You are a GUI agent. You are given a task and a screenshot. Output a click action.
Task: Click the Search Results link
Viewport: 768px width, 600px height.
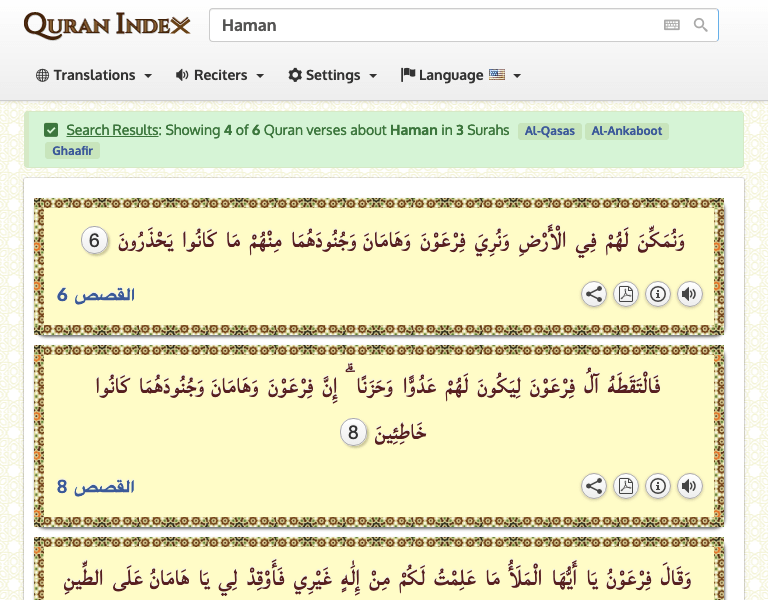pyautogui.click(x=112, y=130)
